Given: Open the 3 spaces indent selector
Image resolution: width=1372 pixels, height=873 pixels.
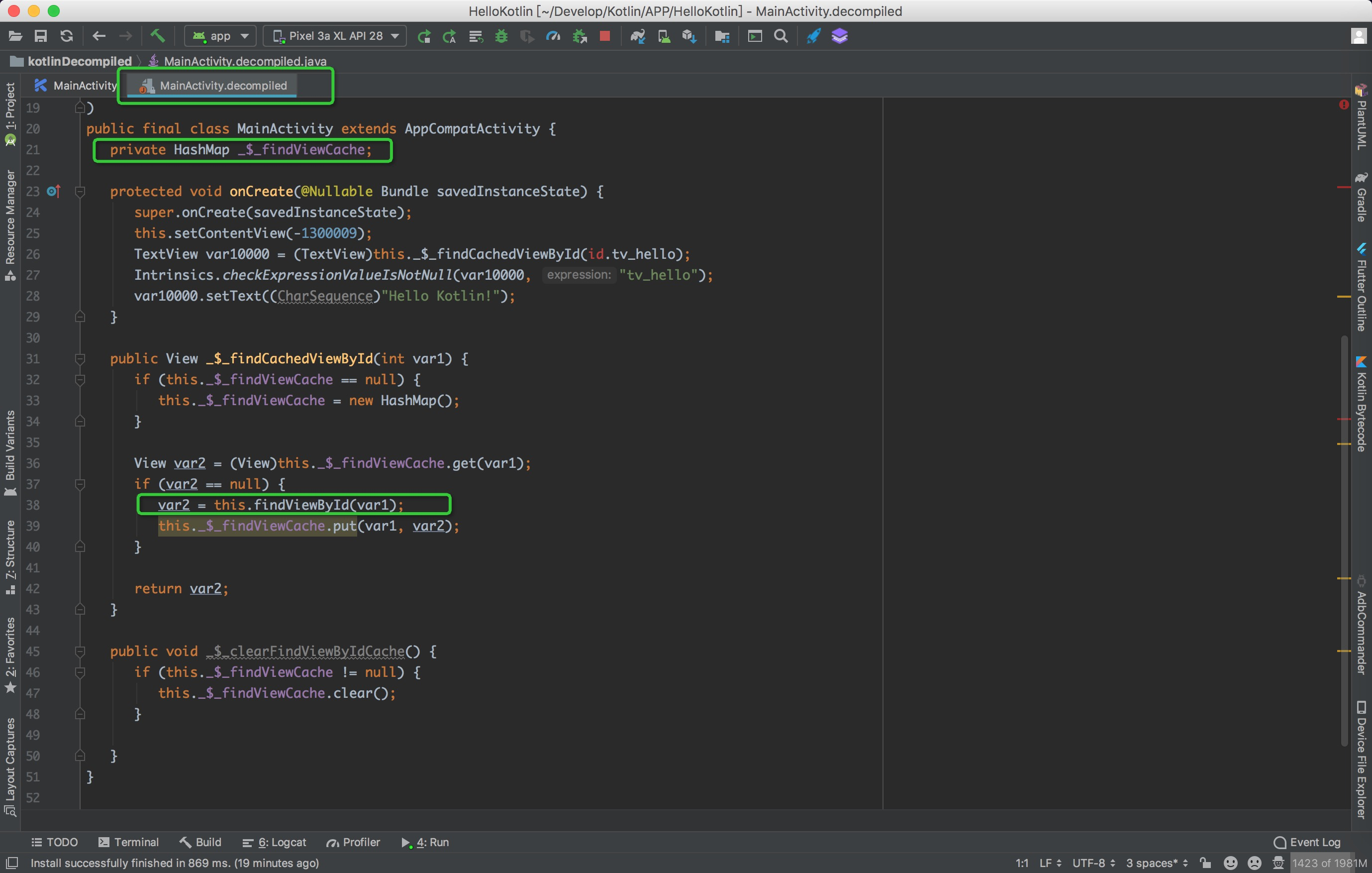Looking at the screenshot, I should (x=1157, y=864).
